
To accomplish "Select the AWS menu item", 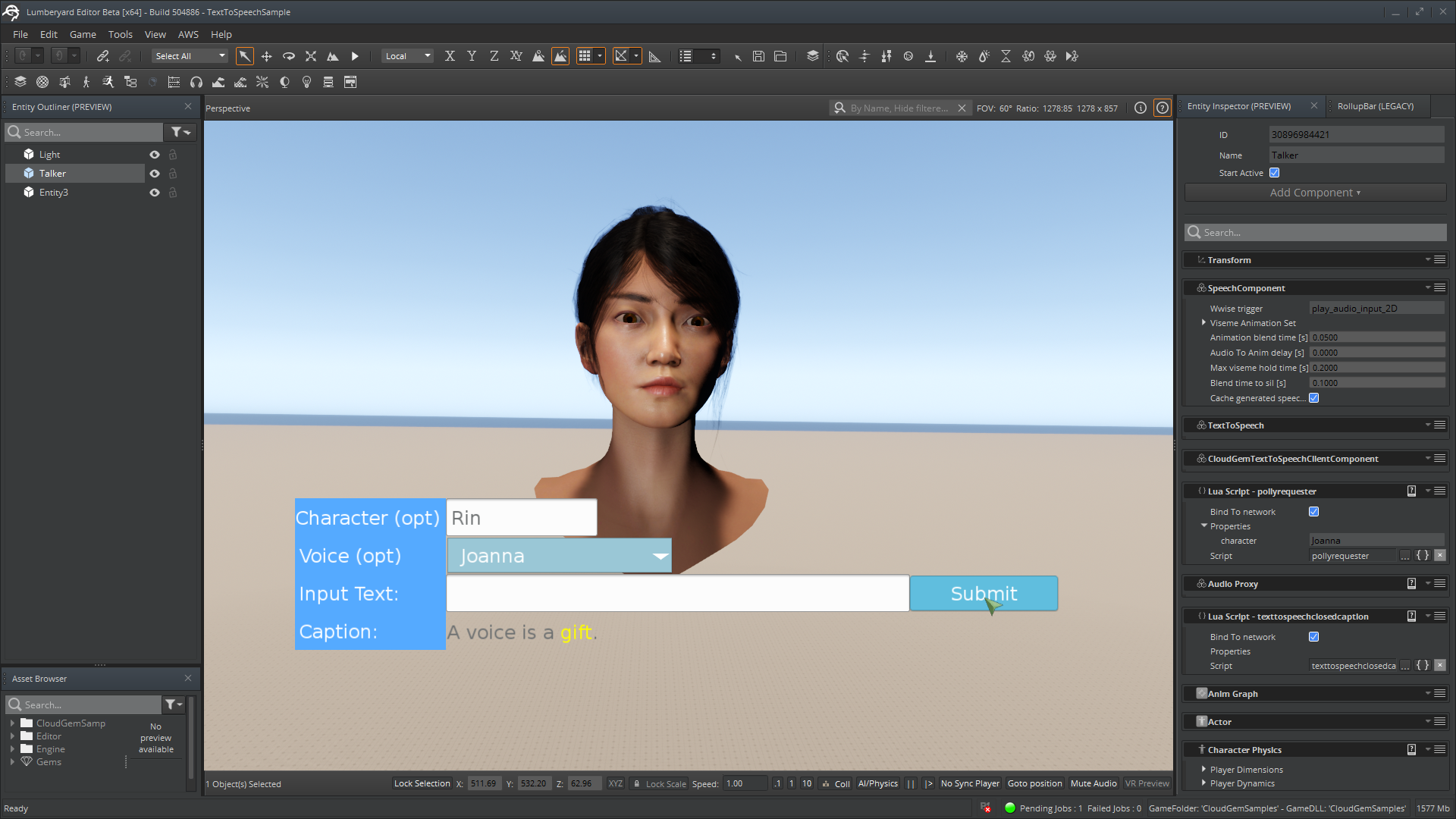I will click(x=188, y=33).
